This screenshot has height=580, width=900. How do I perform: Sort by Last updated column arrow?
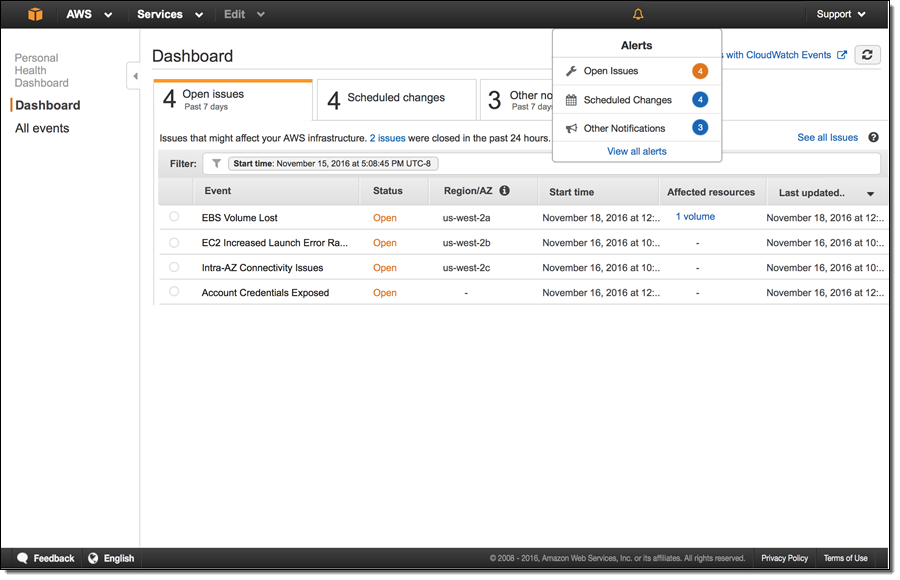(870, 194)
